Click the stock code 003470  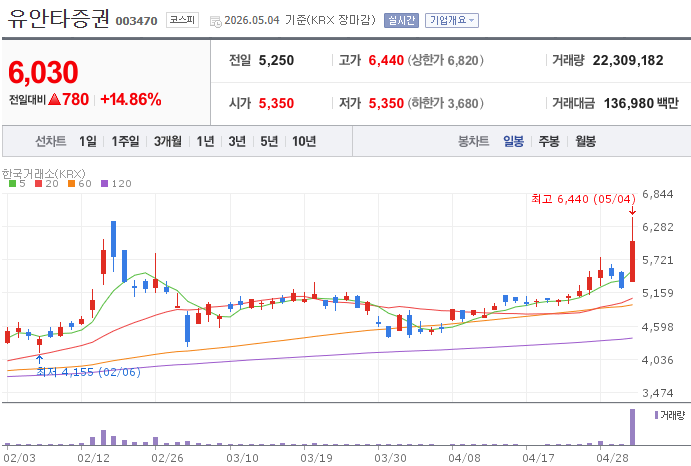pos(137,21)
